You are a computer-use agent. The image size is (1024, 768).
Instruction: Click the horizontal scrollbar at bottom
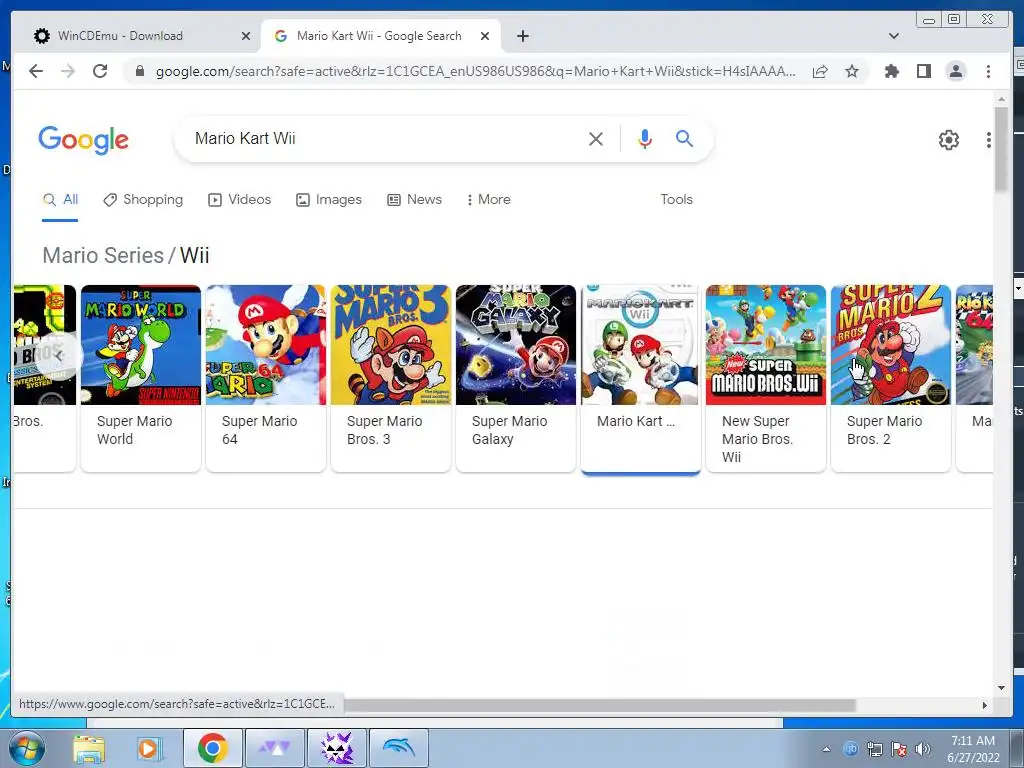pos(600,705)
